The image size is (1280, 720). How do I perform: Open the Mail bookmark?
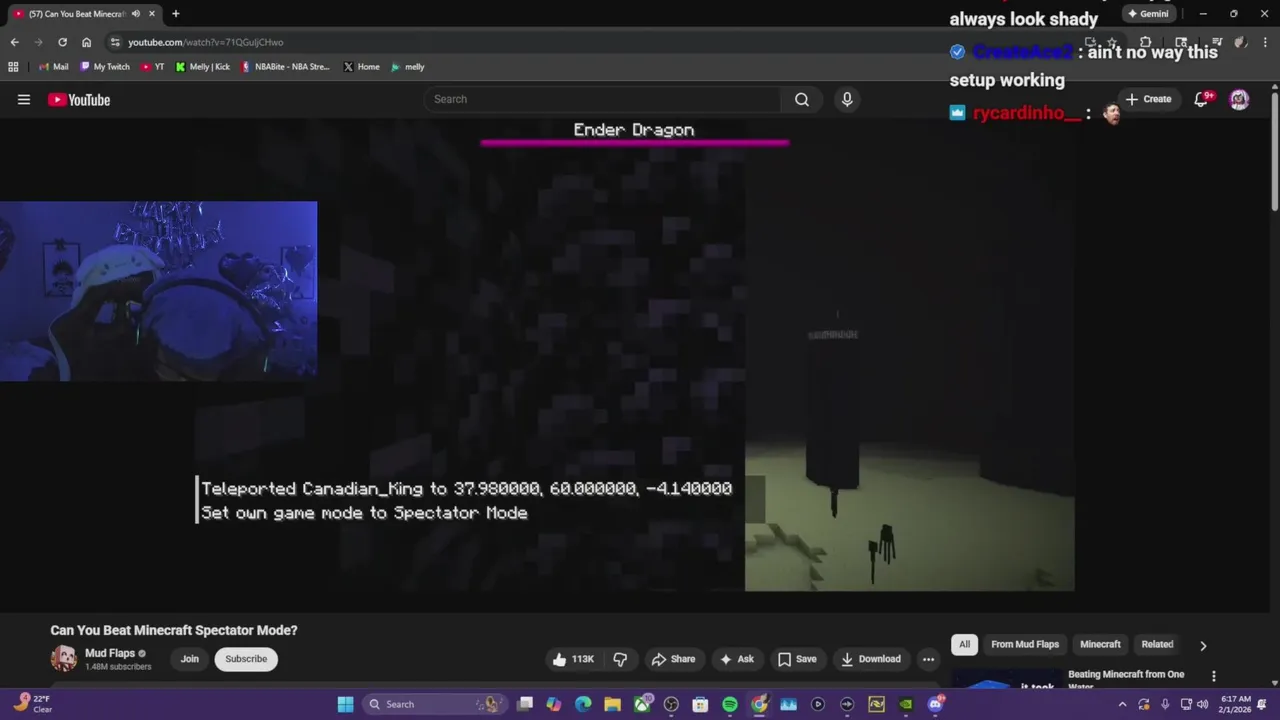(x=53, y=67)
